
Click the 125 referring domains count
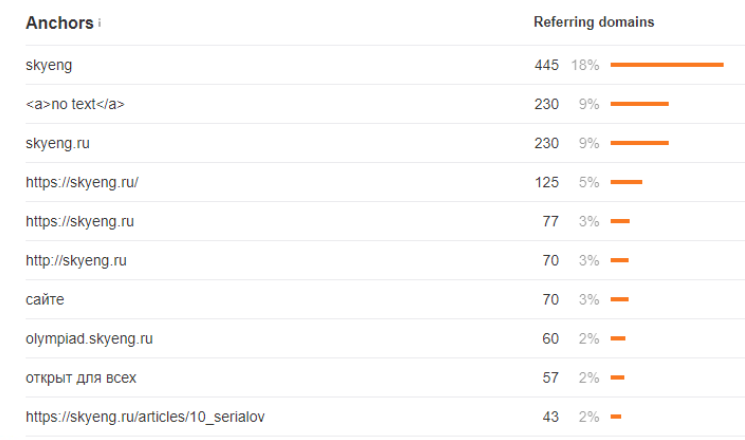click(546, 182)
